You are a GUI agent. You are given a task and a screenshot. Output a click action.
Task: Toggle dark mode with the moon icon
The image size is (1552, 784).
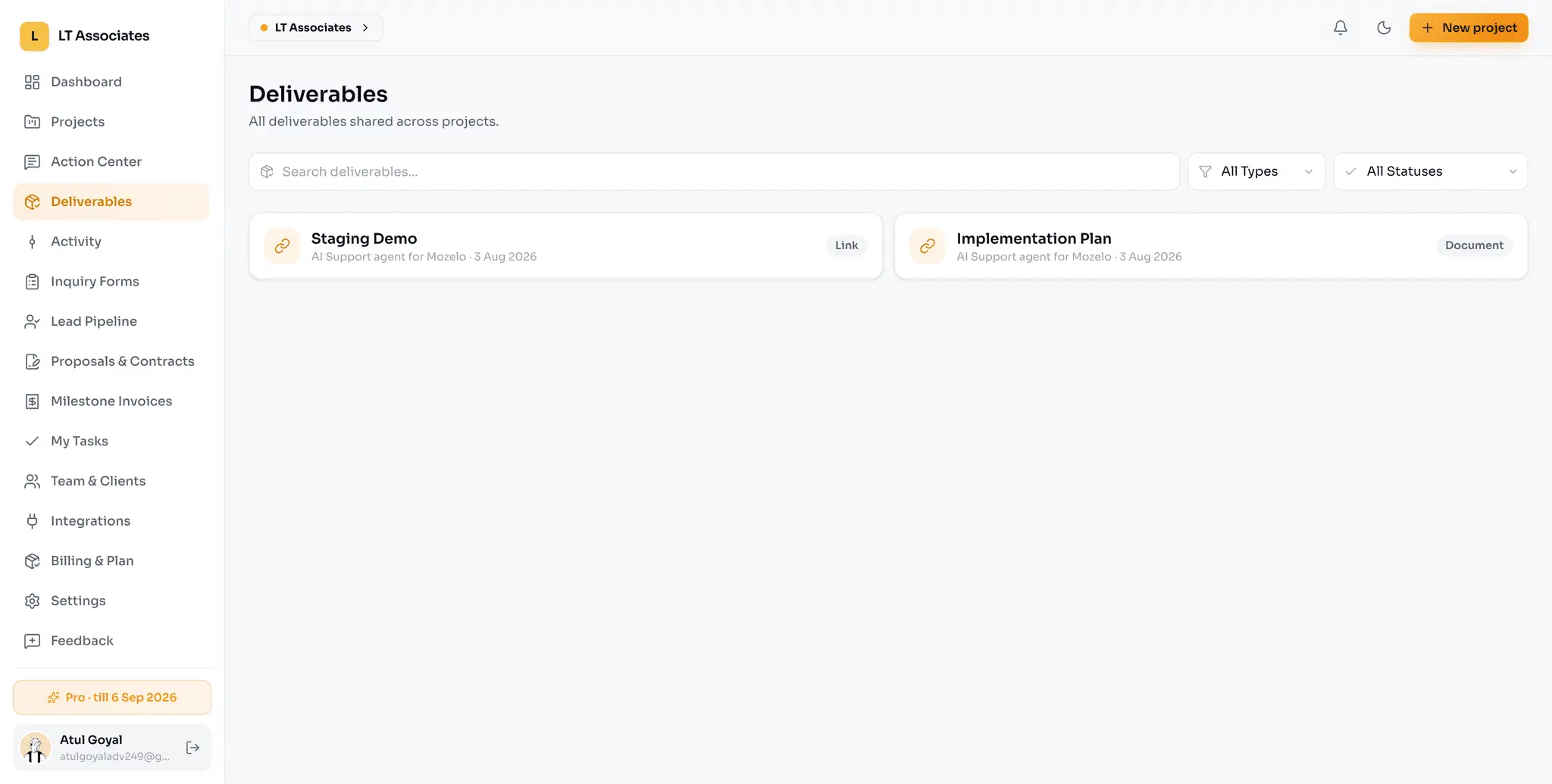click(x=1384, y=28)
